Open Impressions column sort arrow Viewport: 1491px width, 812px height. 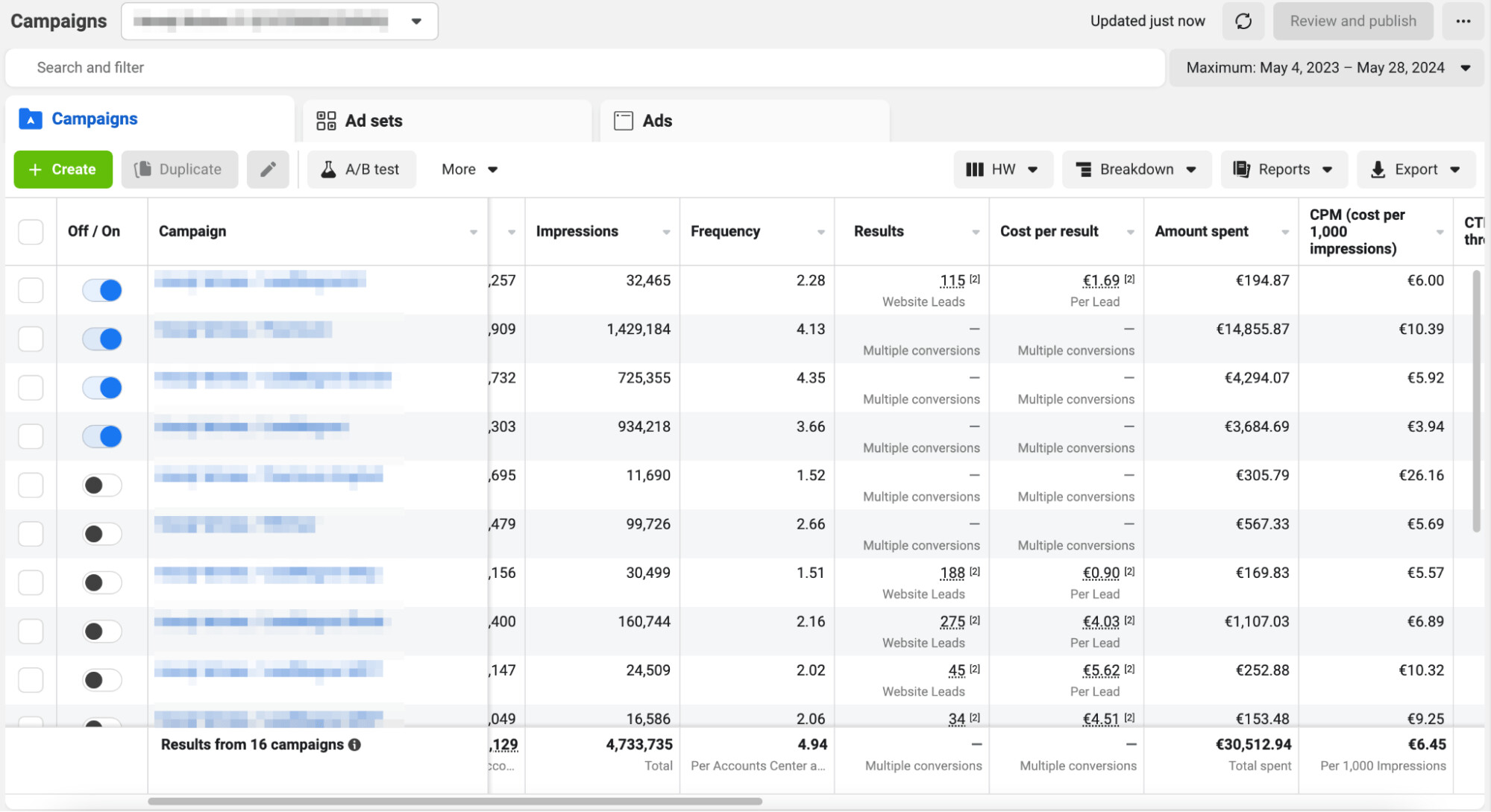pos(666,233)
